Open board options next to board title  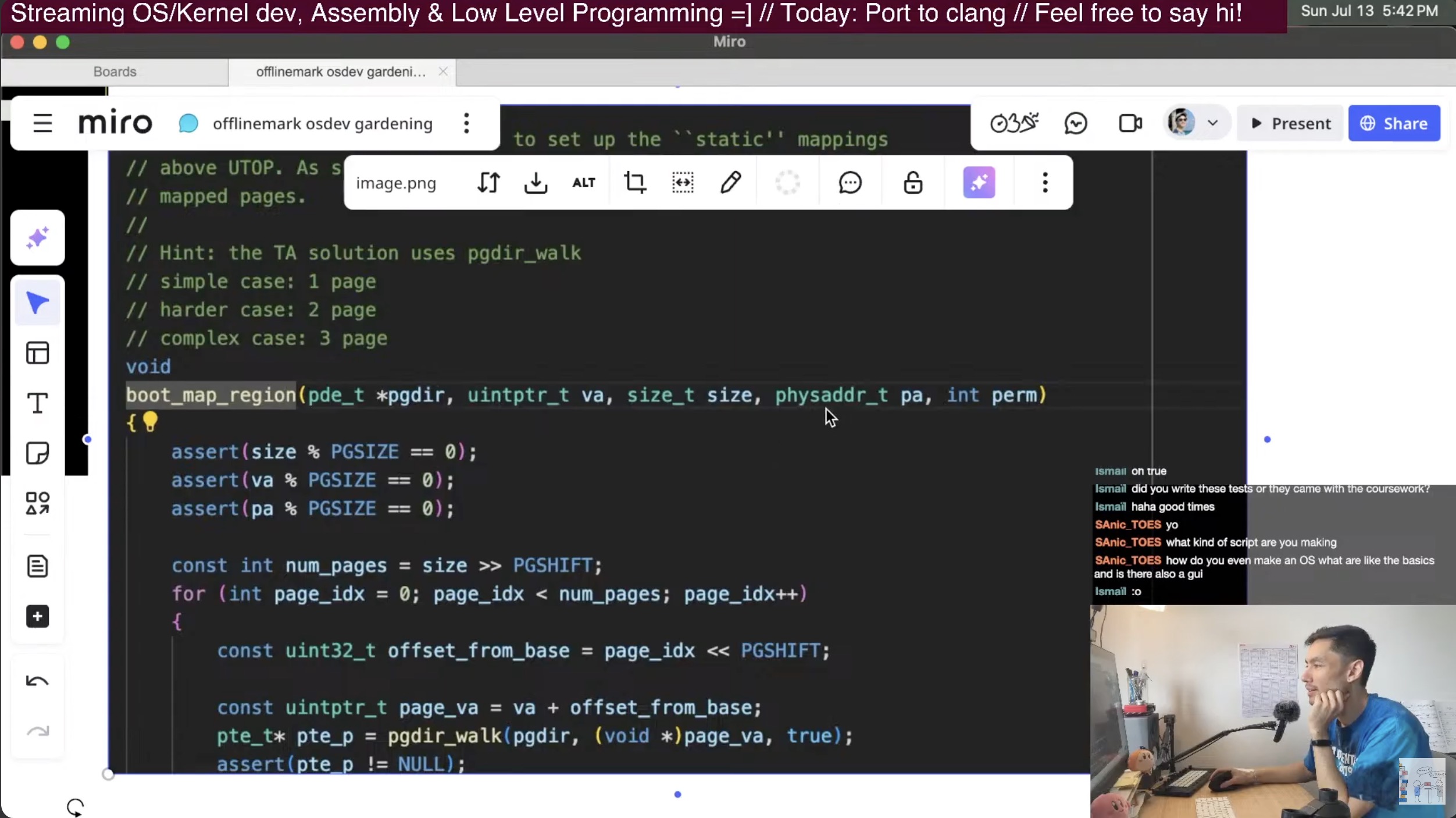466,123
